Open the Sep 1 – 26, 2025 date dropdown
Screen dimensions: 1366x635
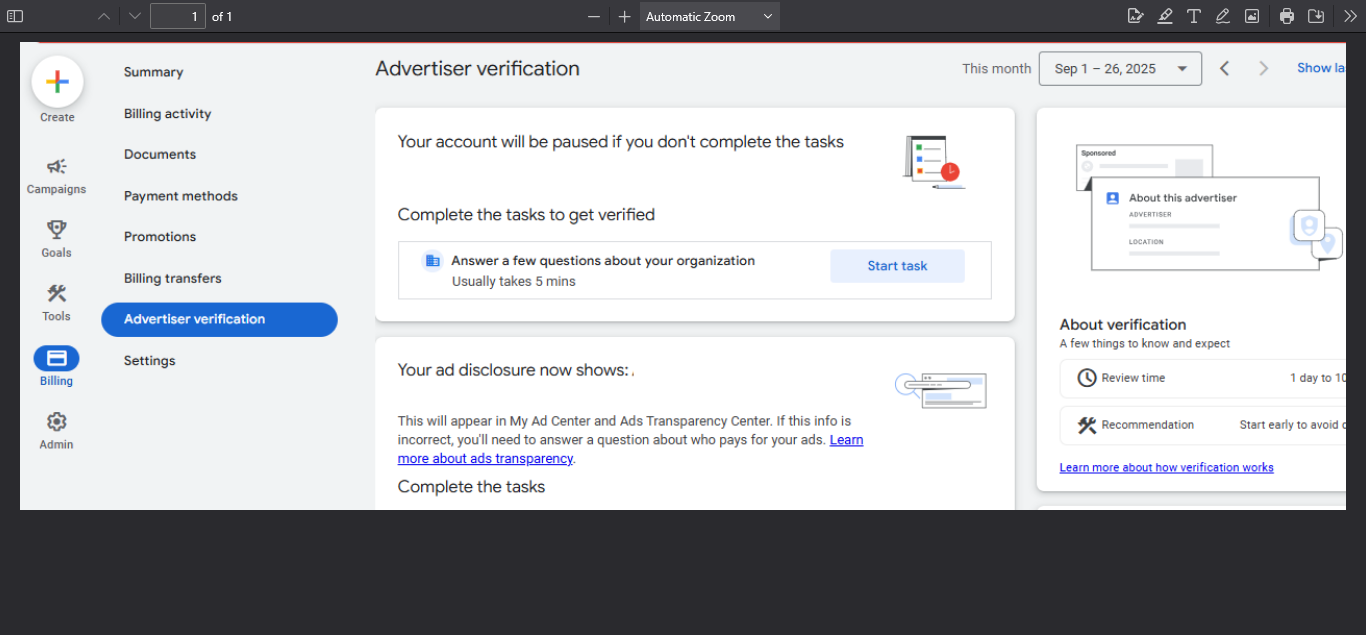pos(1120,69)
